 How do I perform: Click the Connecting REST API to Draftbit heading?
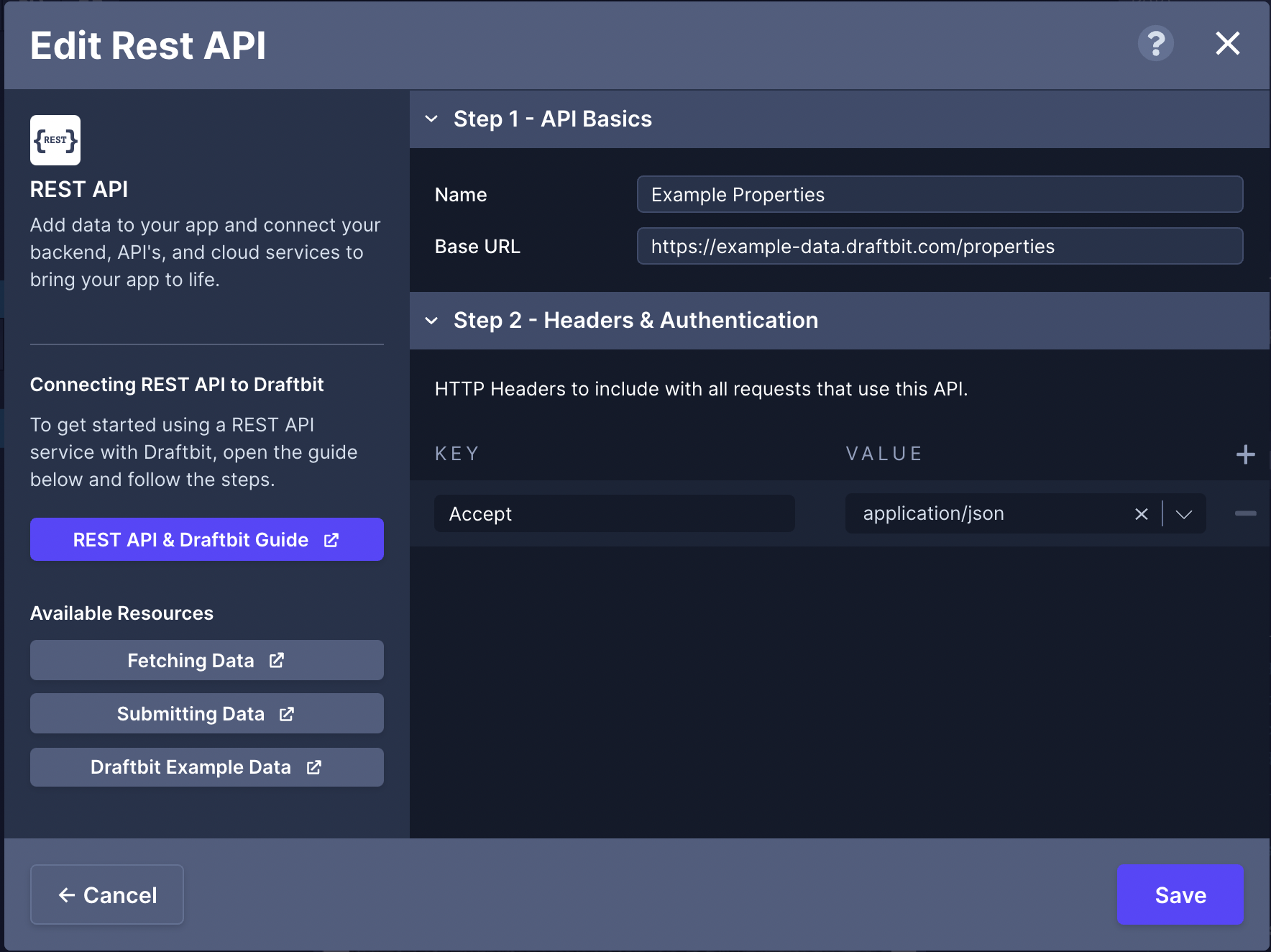tap(177, 385)
